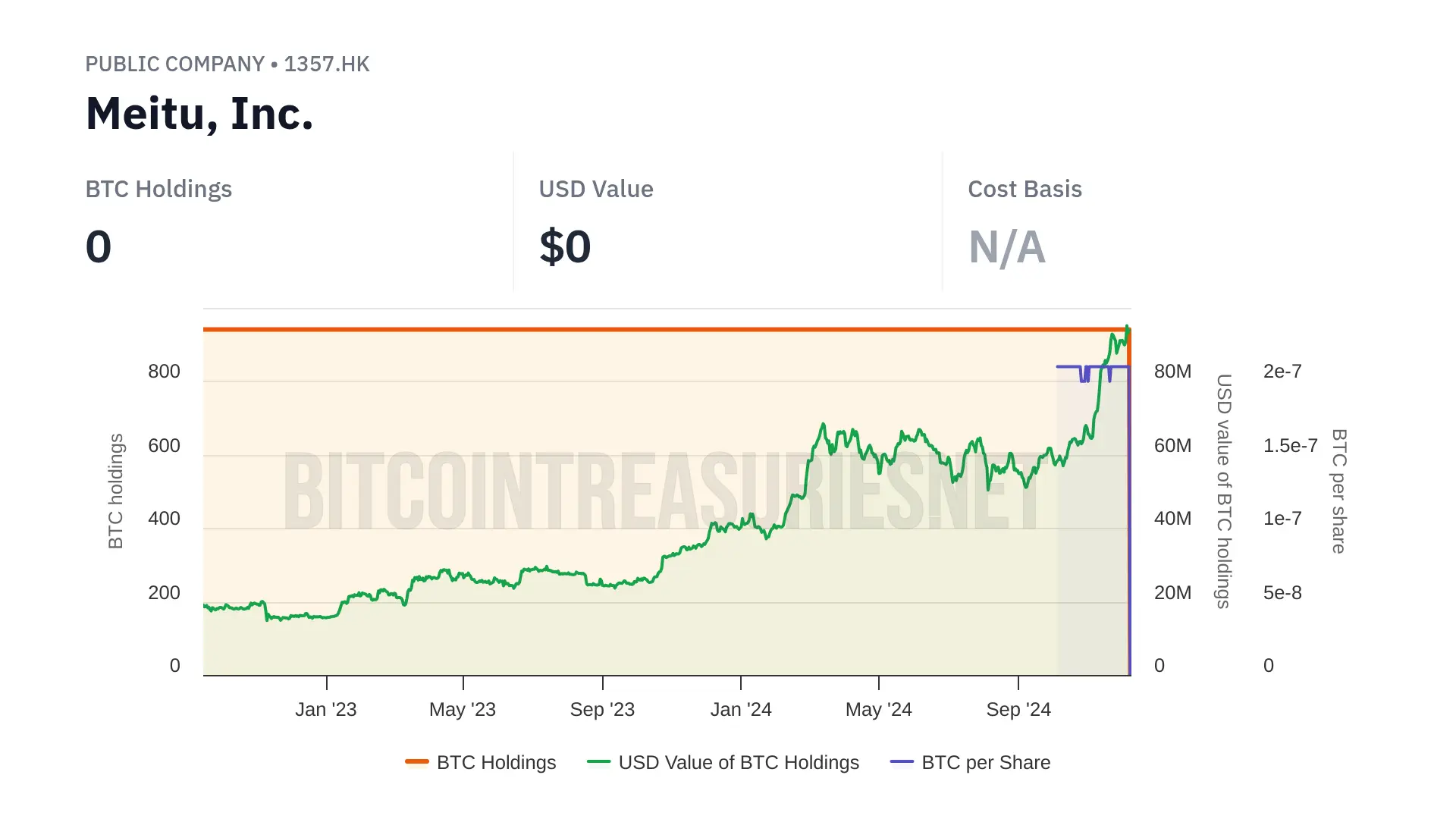Viewport: 1456px width, 819px height.
Task: Click the Sep '24 x-axis label
Action: point(1018,710)
